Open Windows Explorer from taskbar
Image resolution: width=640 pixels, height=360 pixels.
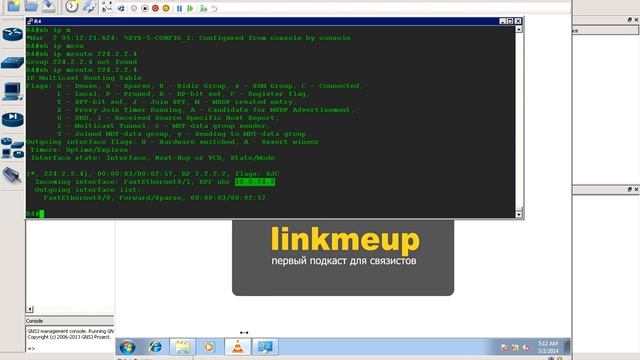pyautogui.click(x=182, y=347)
